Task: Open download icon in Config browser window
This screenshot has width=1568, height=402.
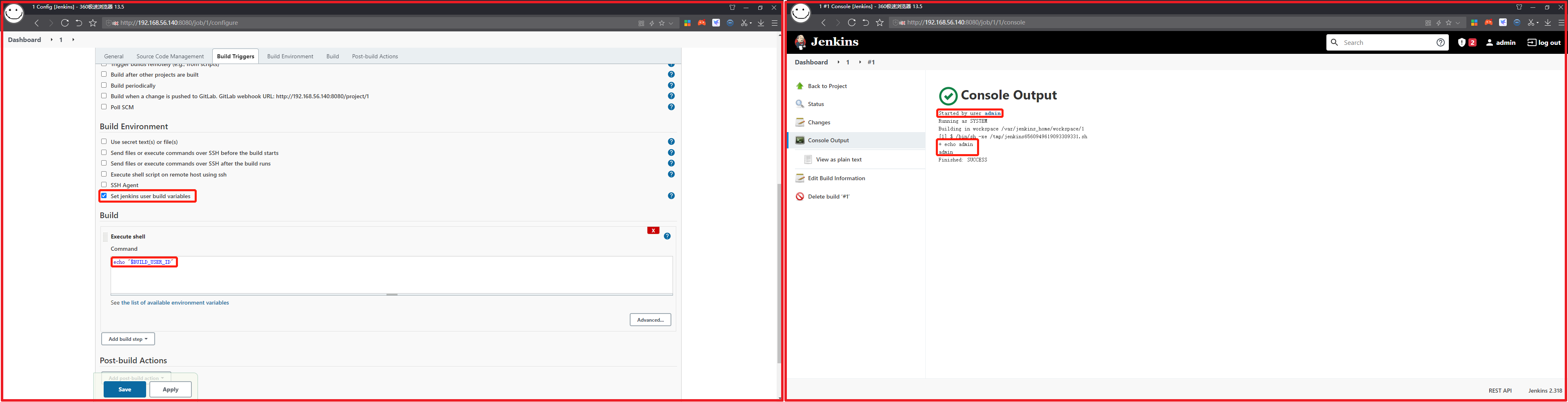Action: 761,23
